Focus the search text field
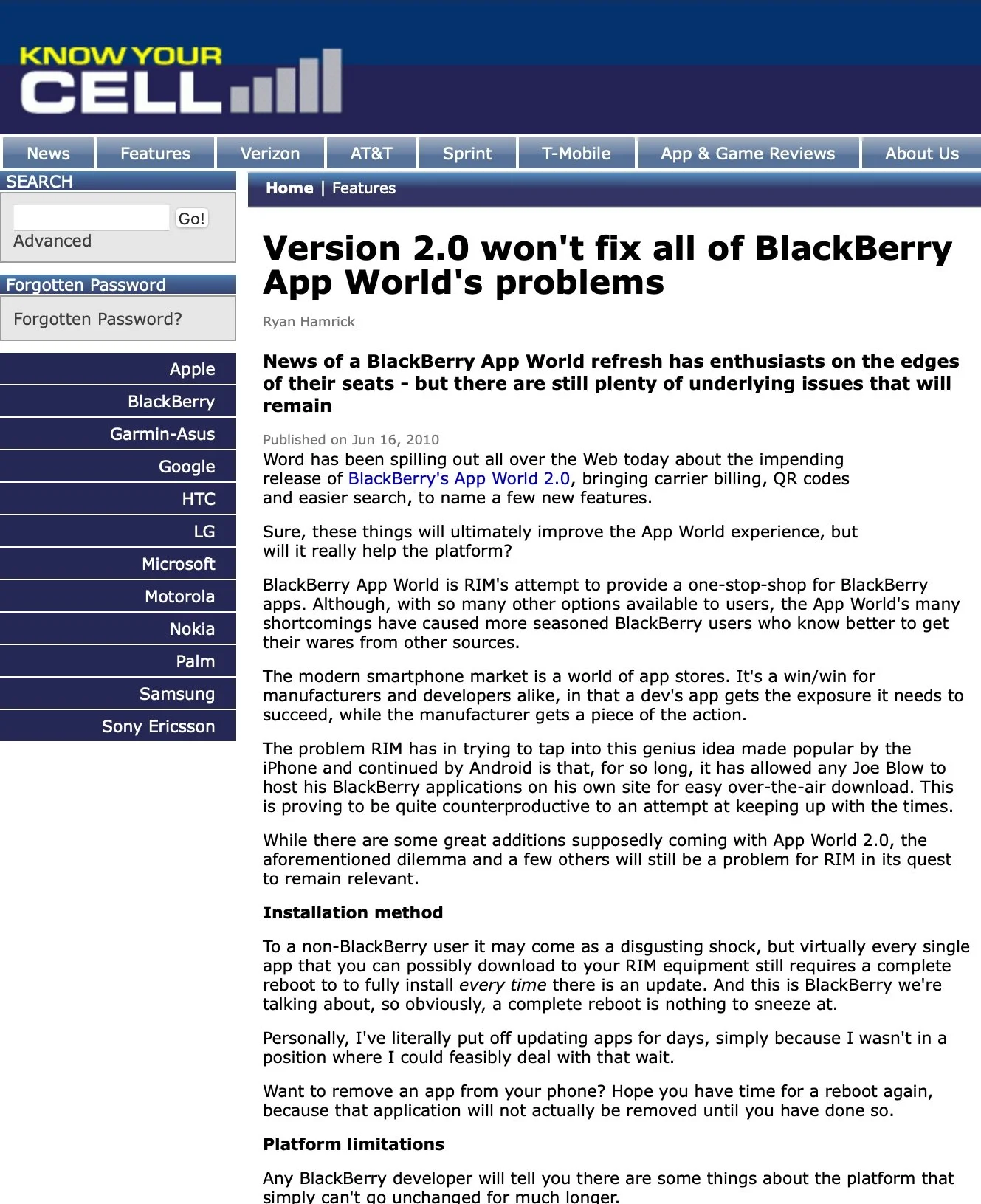The image size is (981, 1204). pos(92,218)
